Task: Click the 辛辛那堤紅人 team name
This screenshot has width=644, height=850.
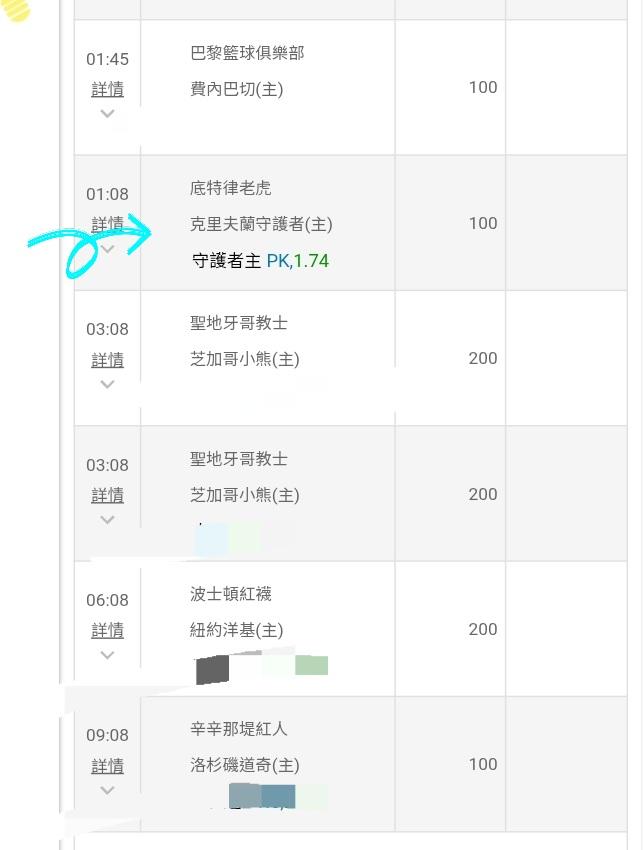Action: (239, 729)
